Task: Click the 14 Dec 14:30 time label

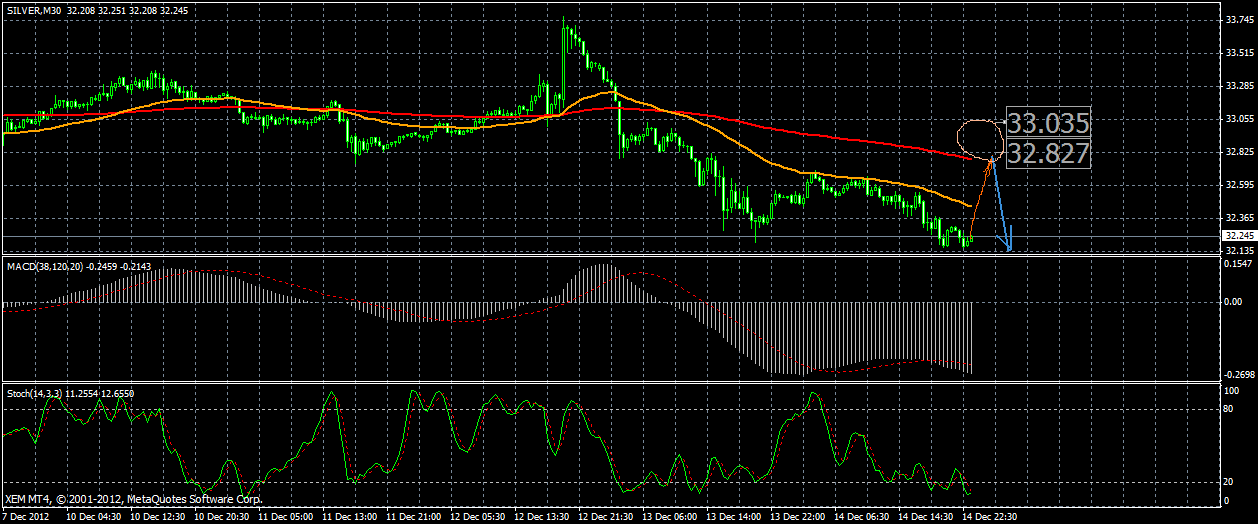Action: [x=925, y=517]
